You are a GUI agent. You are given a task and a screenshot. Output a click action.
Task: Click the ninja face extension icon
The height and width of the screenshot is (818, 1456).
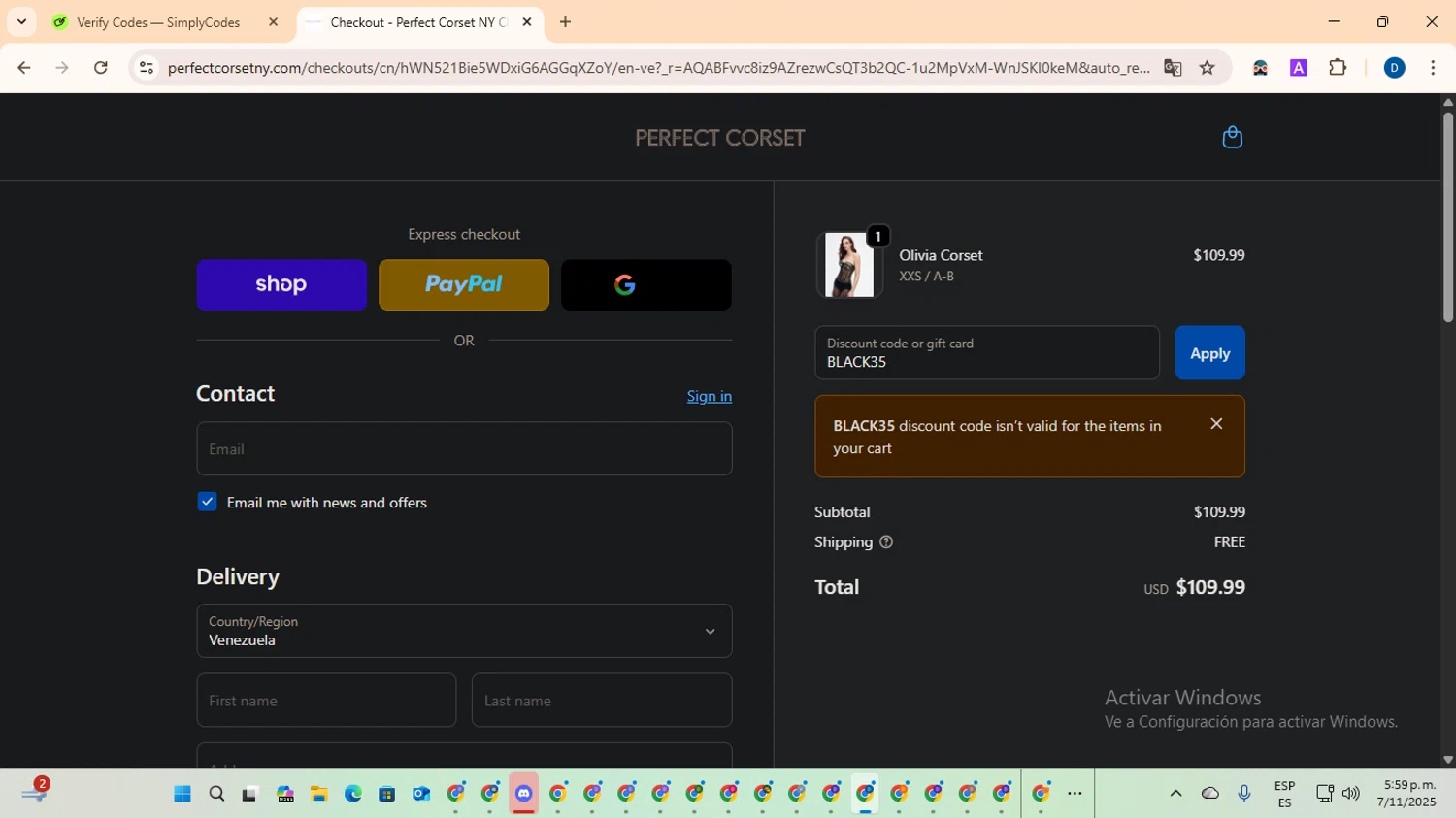tap(1260, 68)
